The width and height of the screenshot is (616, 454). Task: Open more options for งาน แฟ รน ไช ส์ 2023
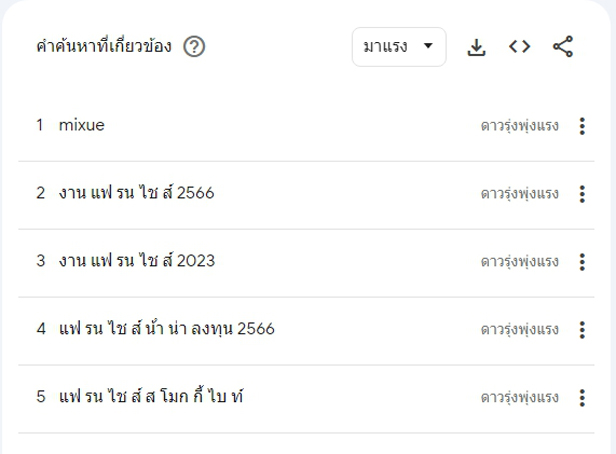tap(582, 262)
